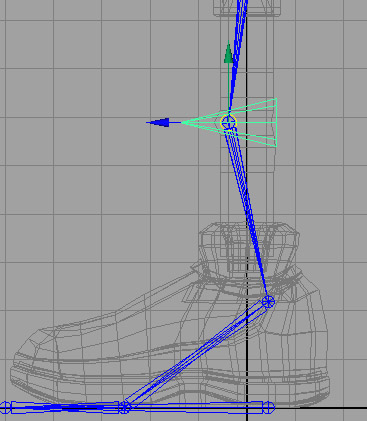This screenshot has width=367, height=421.
Task: Select the ankle joint circle inside the shoe
Action: tap(268, 302)
